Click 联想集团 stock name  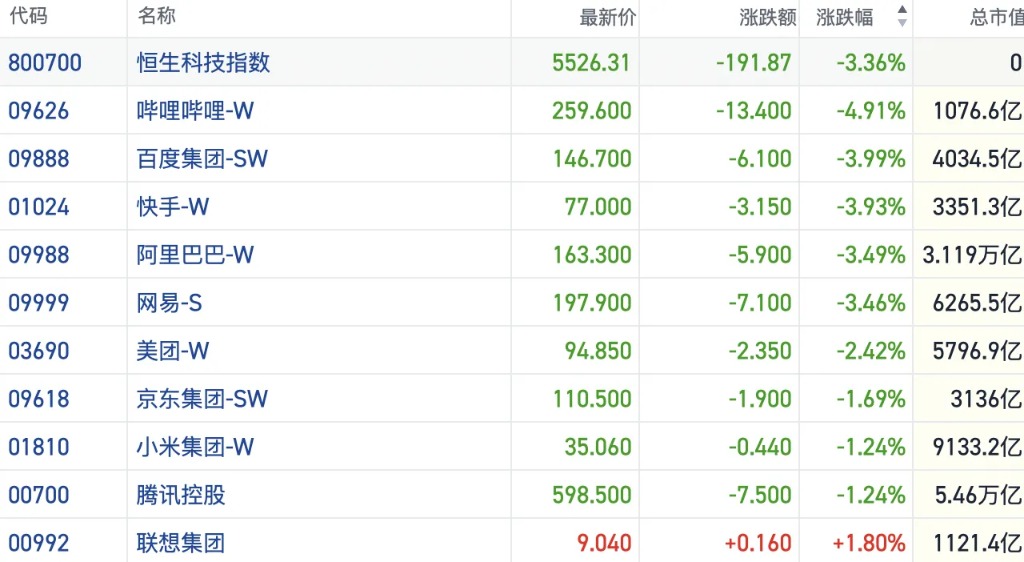point(180,543)
